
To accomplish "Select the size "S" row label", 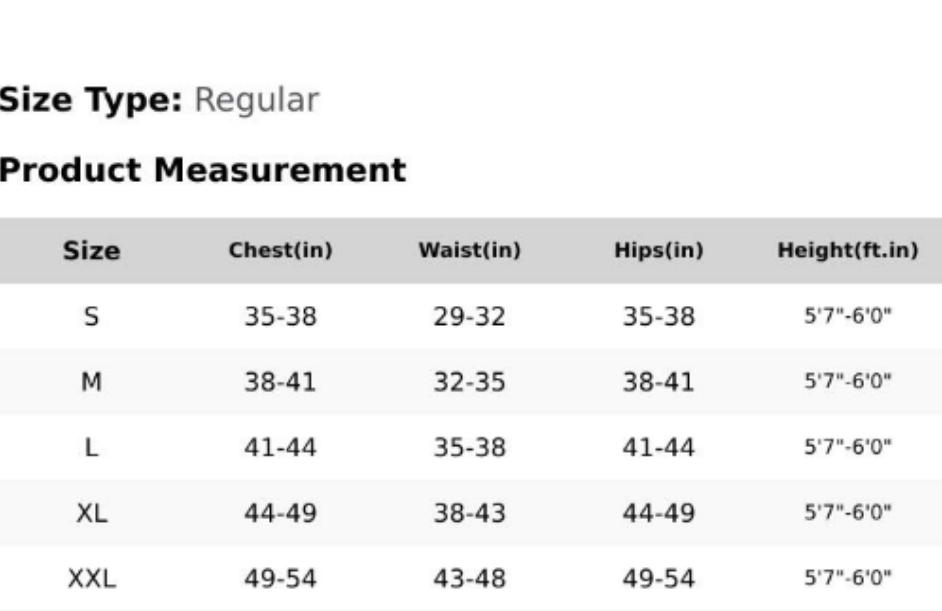I will [91, 317].
